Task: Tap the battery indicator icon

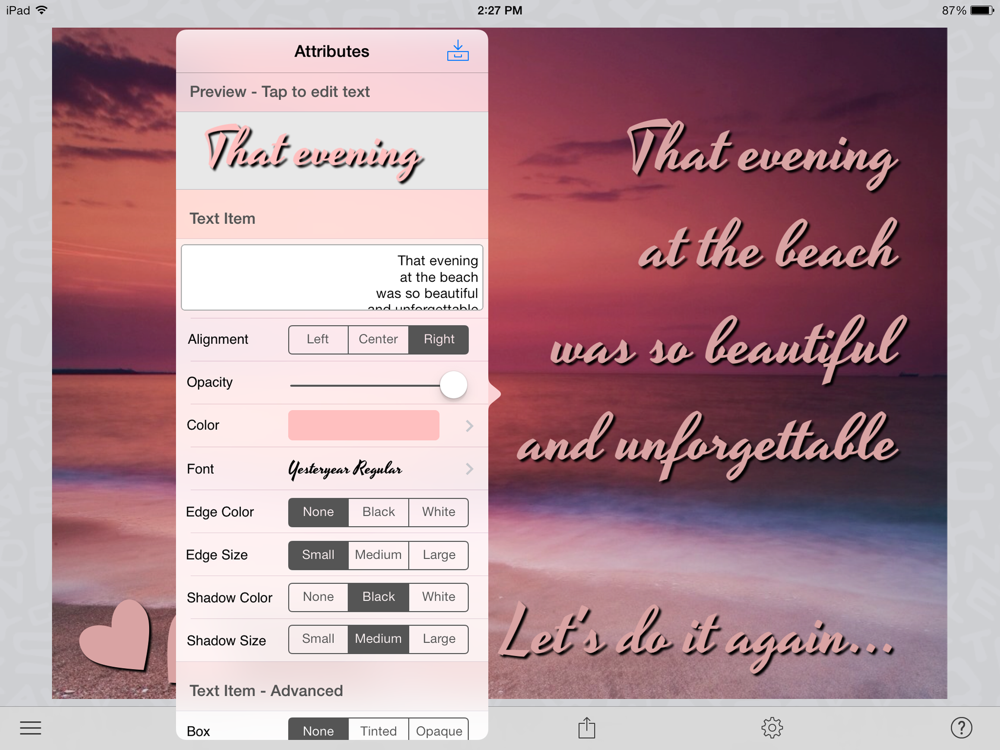Action: point(982,10)
